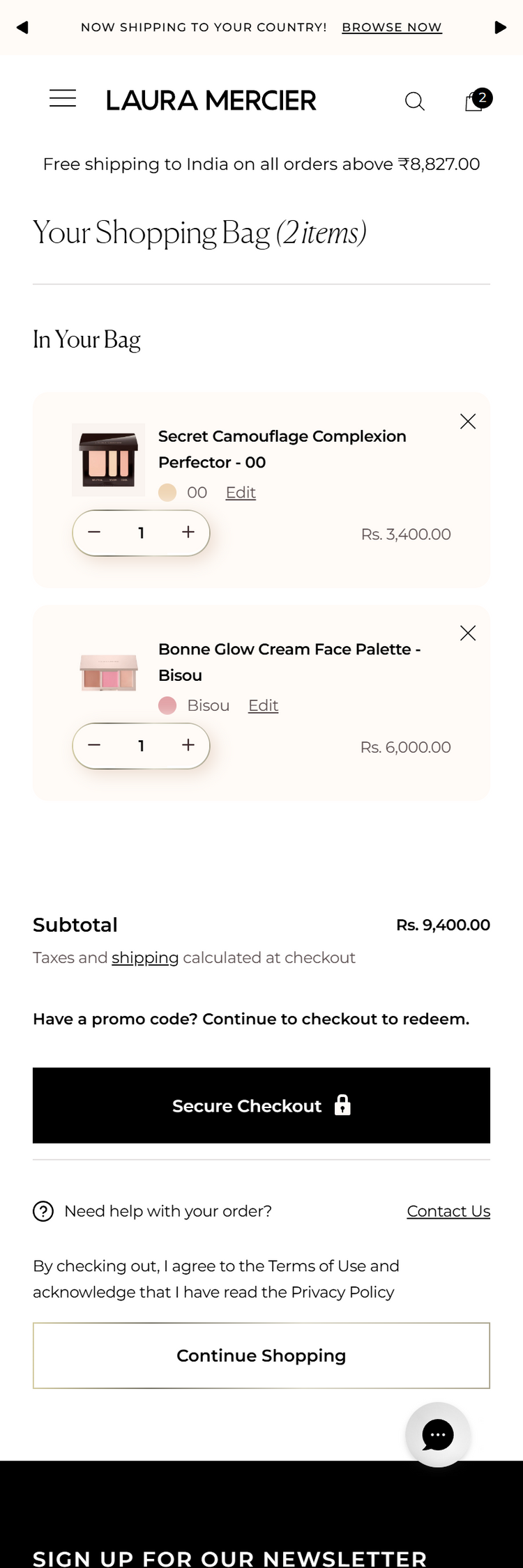The height and width of the screenshot is (1568, 523).
Task: Follow the BROWSE NOW link
Action: pos(392,27)
